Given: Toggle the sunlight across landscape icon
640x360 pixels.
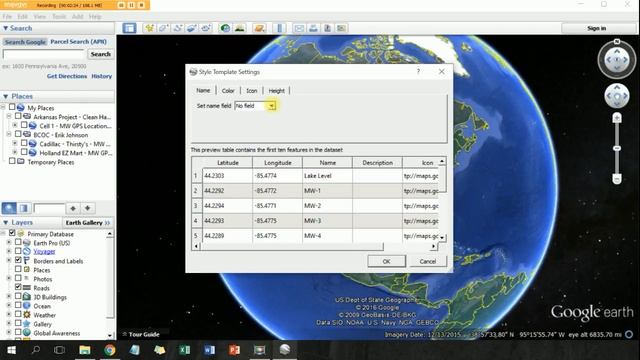Looking at the screenshot, I should click(x=240, y=28).
